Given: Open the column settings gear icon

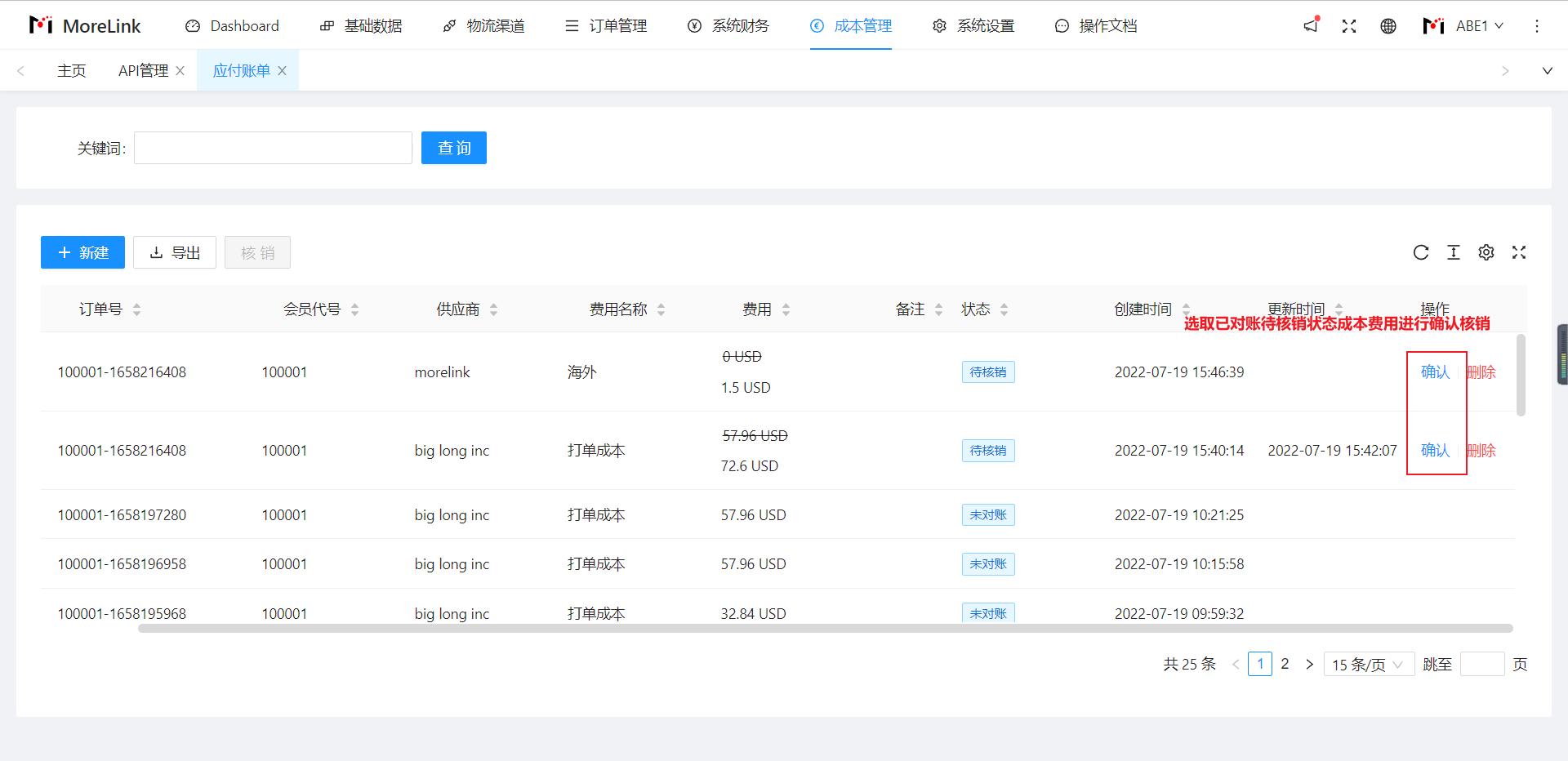Looking at the screenshot, I should tap(1486, 252).
